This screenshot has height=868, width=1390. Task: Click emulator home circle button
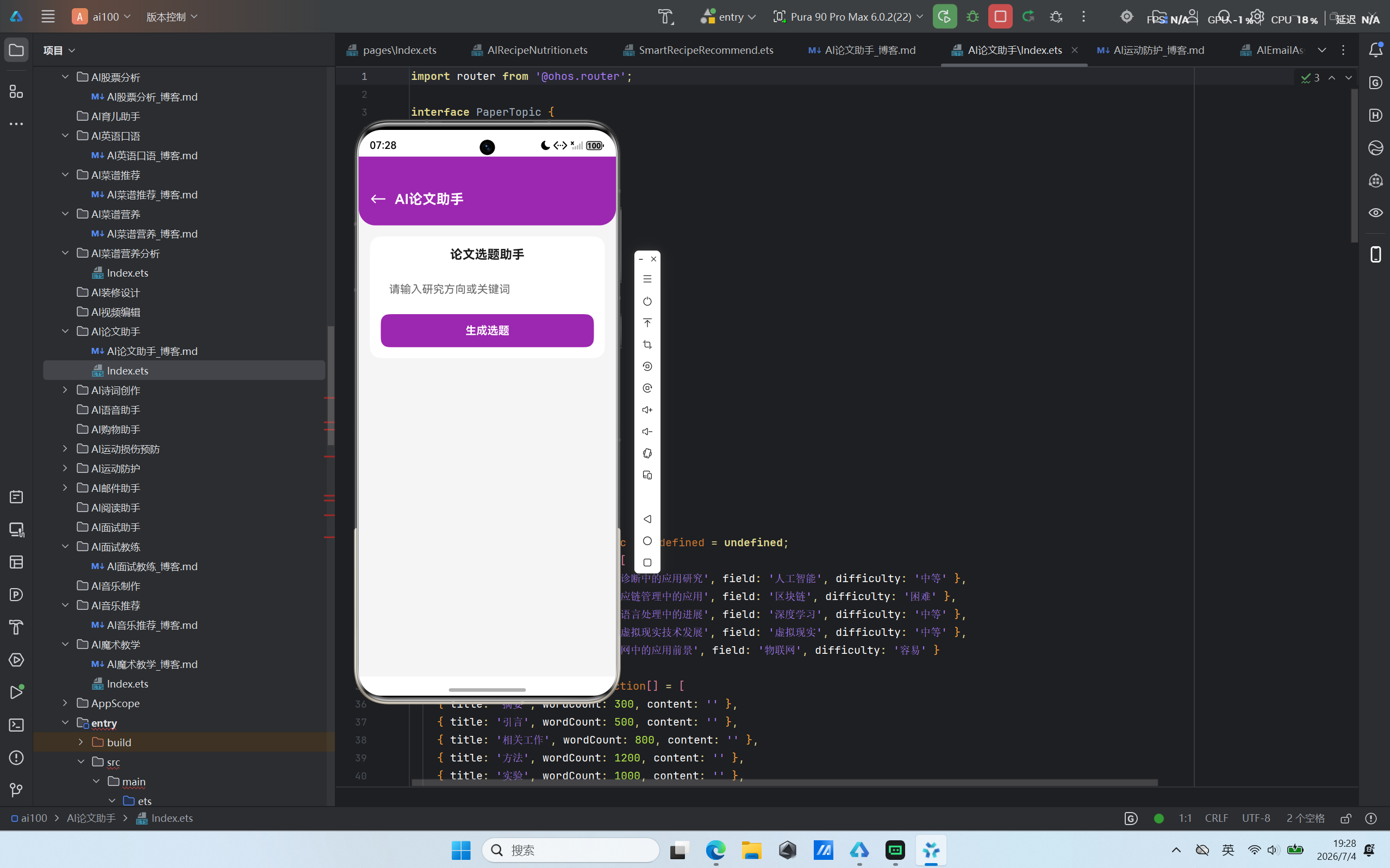[647, 541]
